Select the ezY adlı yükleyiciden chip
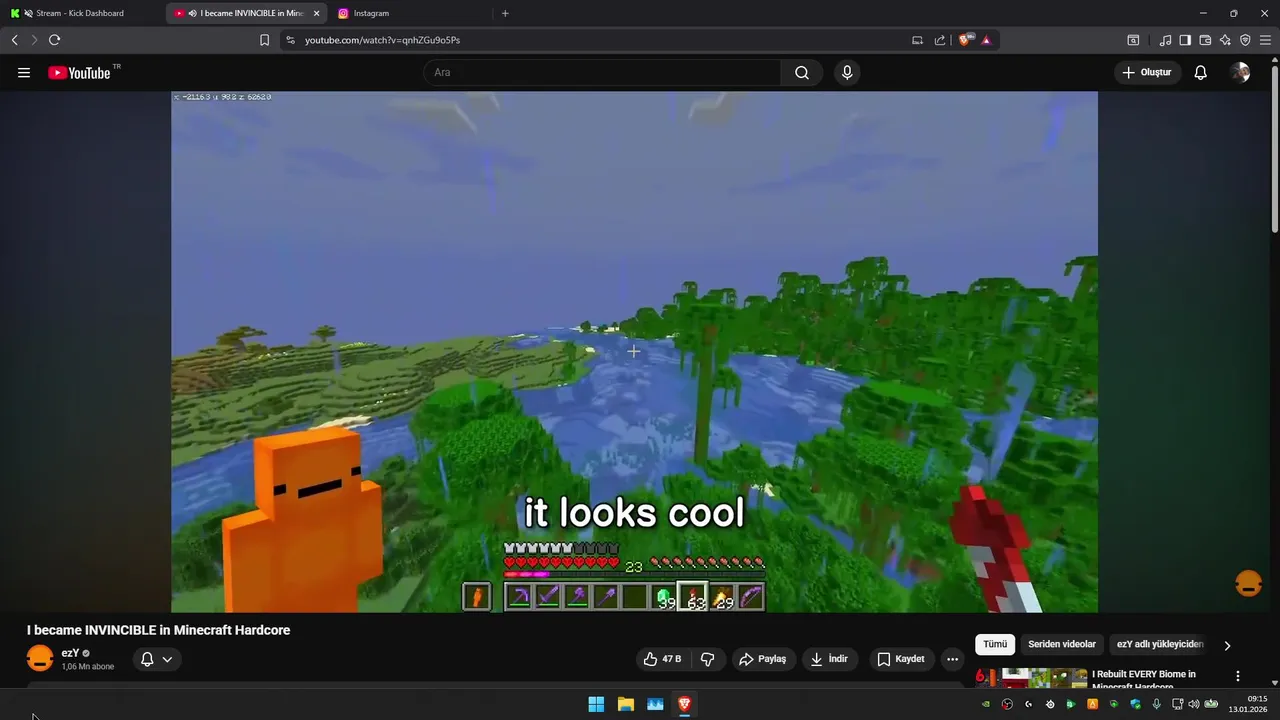 coord(1160,645)
